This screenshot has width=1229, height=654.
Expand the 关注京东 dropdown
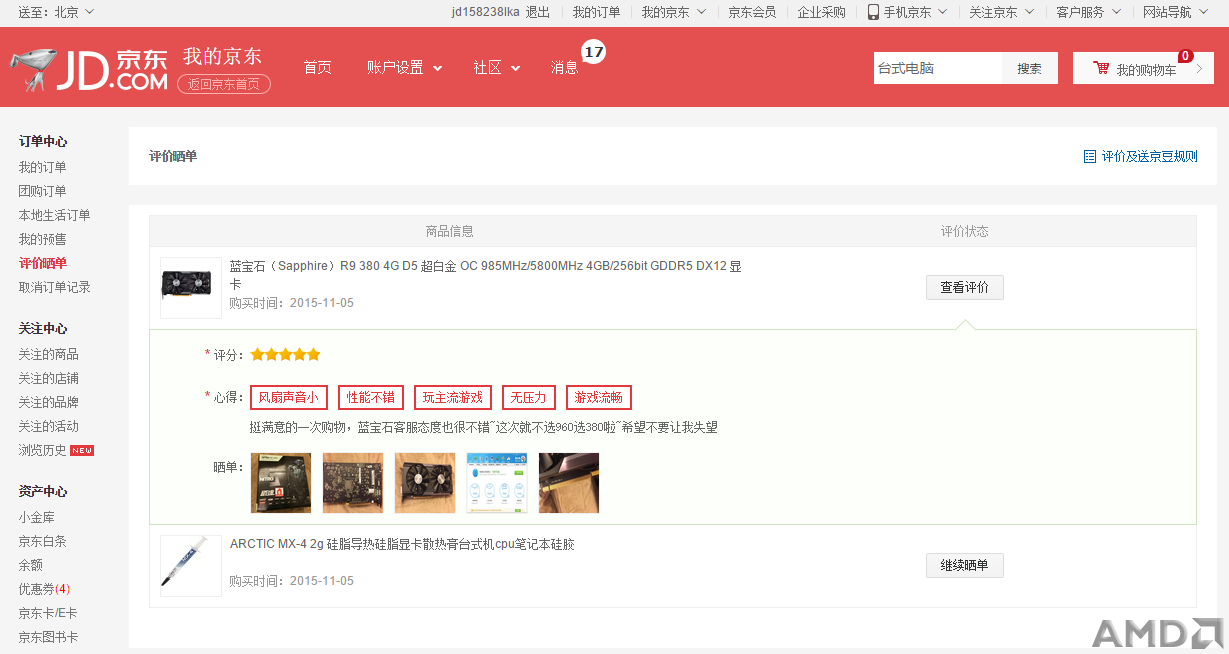(1002, 12)
